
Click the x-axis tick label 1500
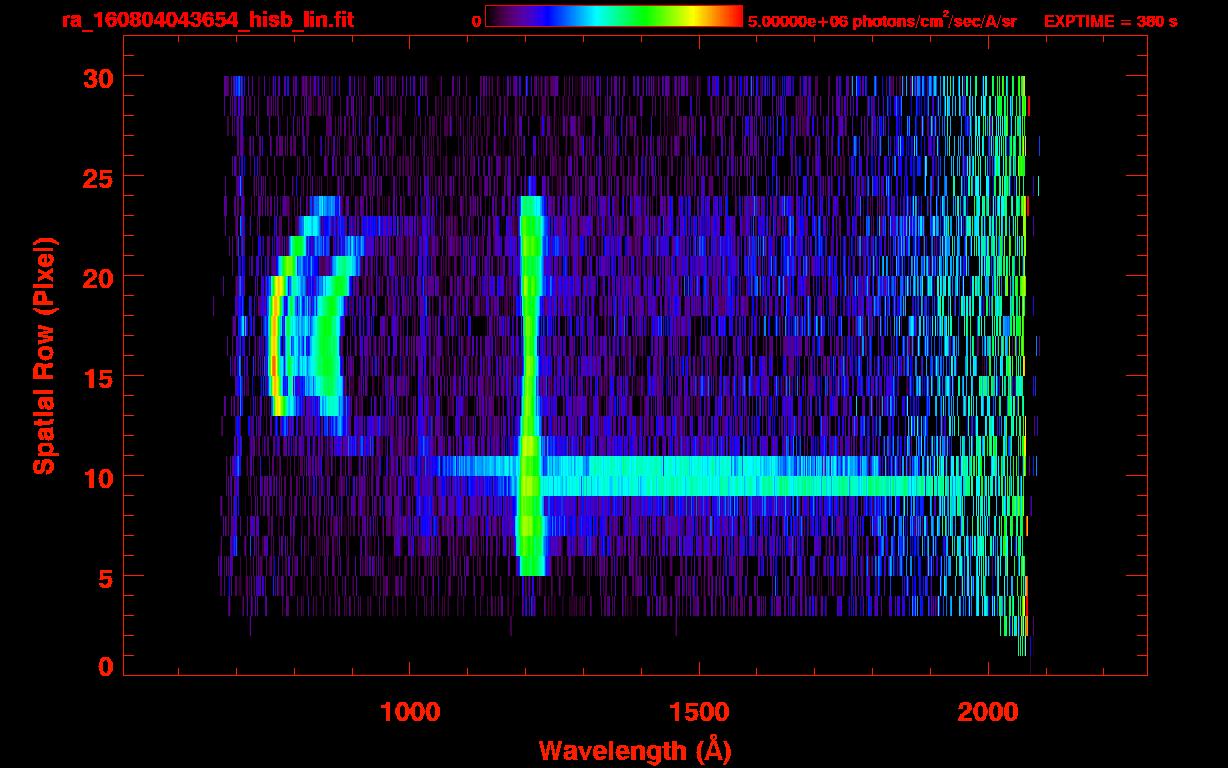(700, 712)
